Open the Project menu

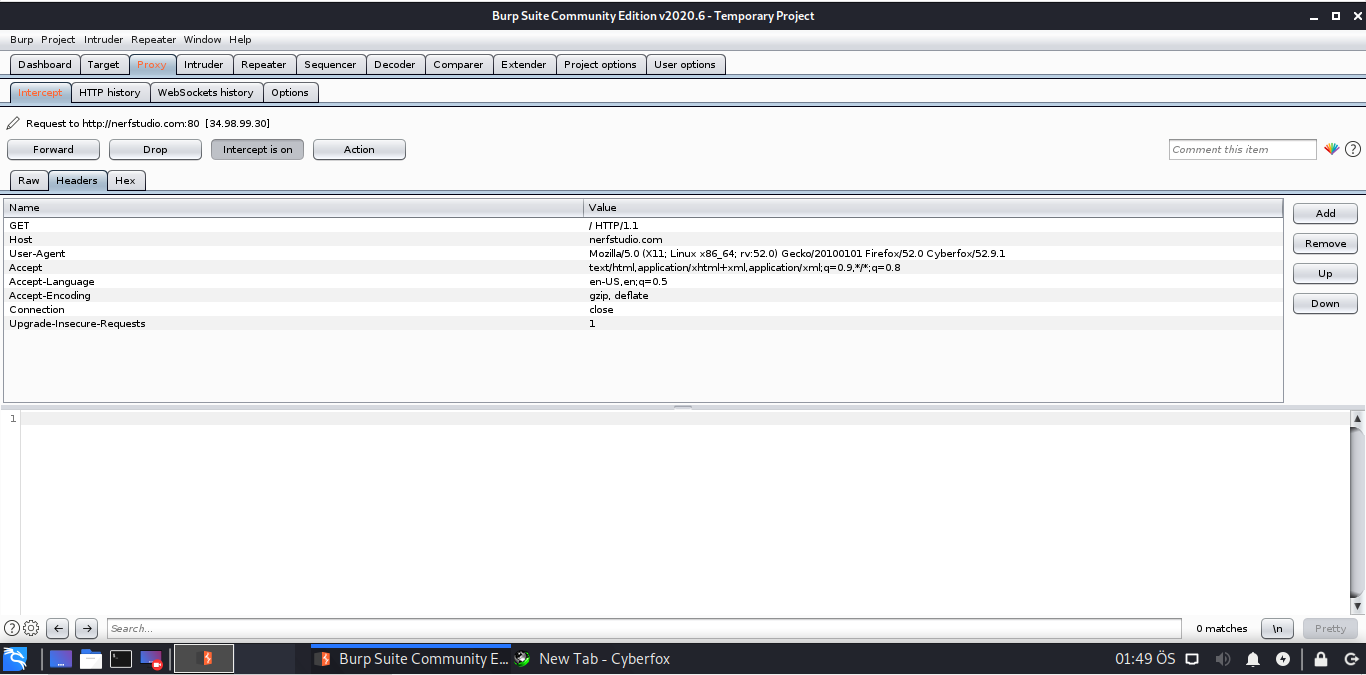click(58, 39)
